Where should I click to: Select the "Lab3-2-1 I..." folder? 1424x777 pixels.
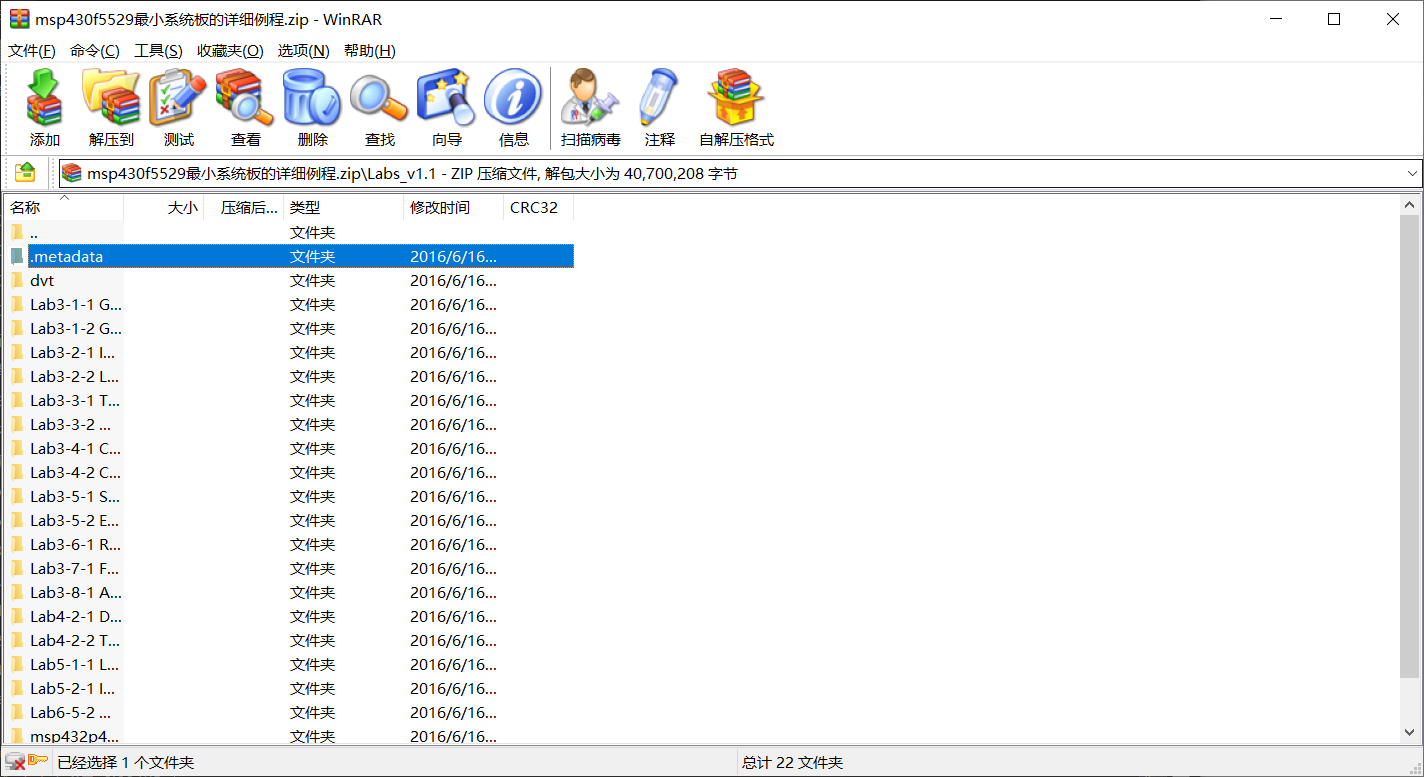(290, 352)
